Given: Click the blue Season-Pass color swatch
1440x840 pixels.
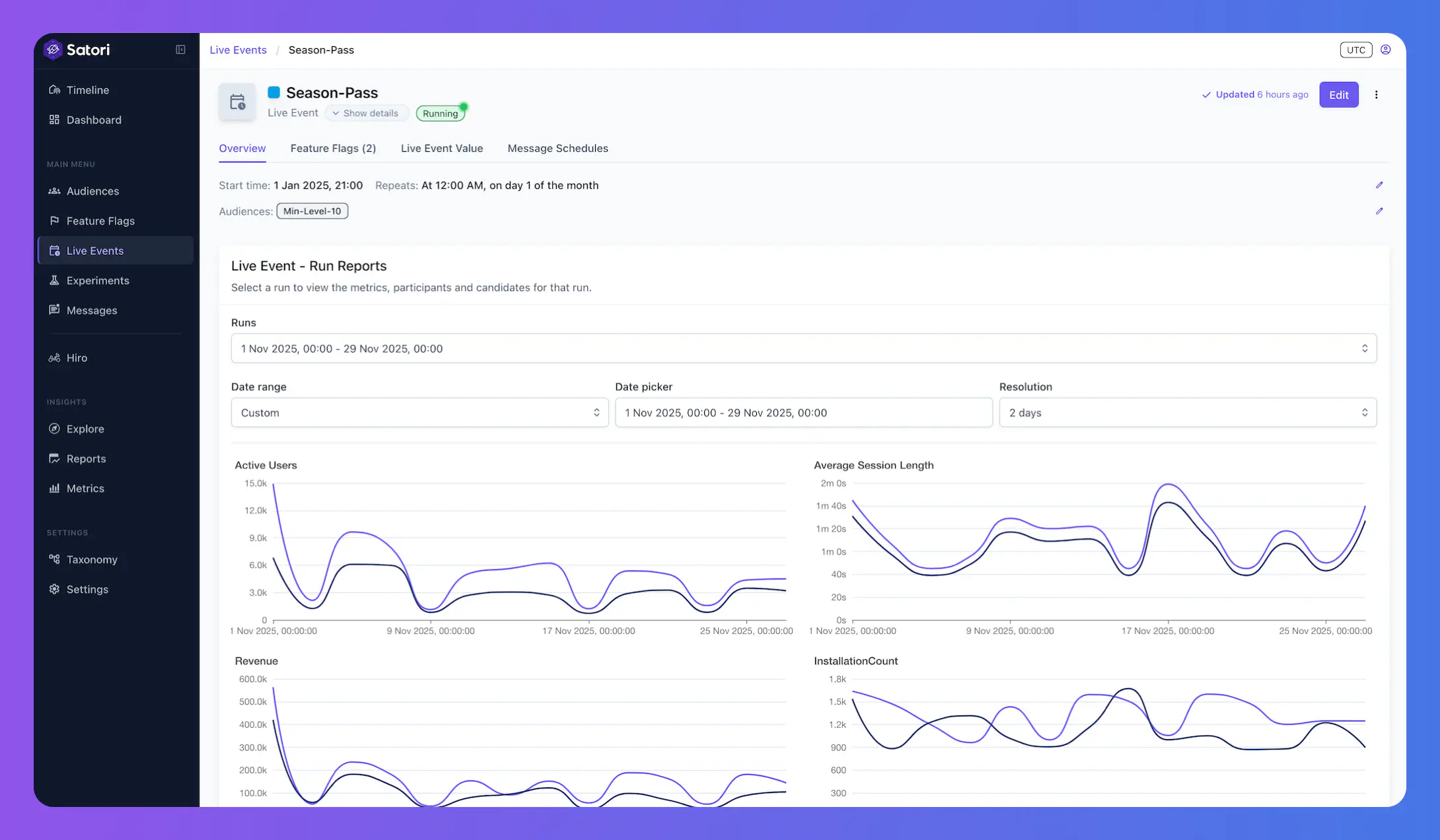Looking at the screenshot, I should [273, 92].
